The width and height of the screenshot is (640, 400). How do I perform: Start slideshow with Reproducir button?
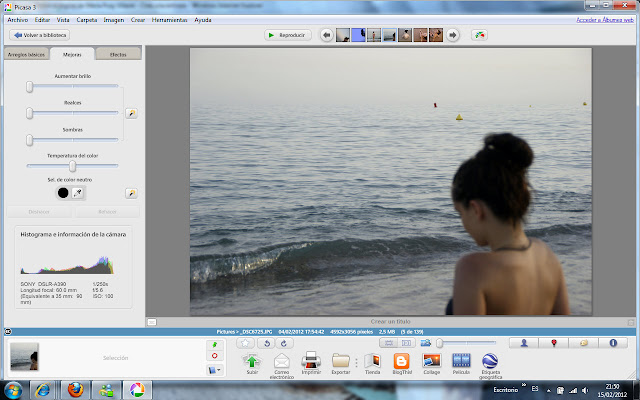click(287, 35)
